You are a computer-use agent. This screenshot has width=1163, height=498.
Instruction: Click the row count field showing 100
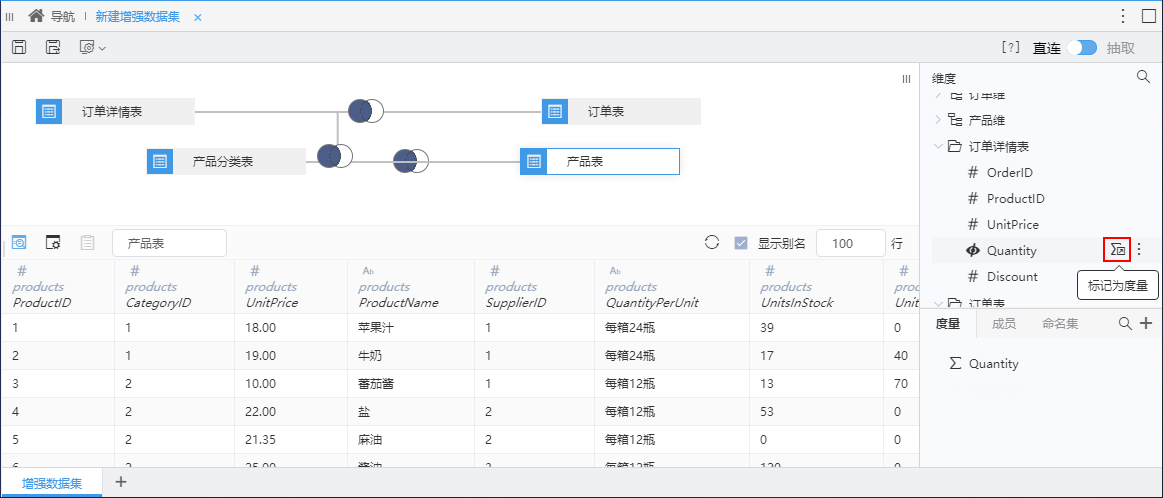[851, 243]
